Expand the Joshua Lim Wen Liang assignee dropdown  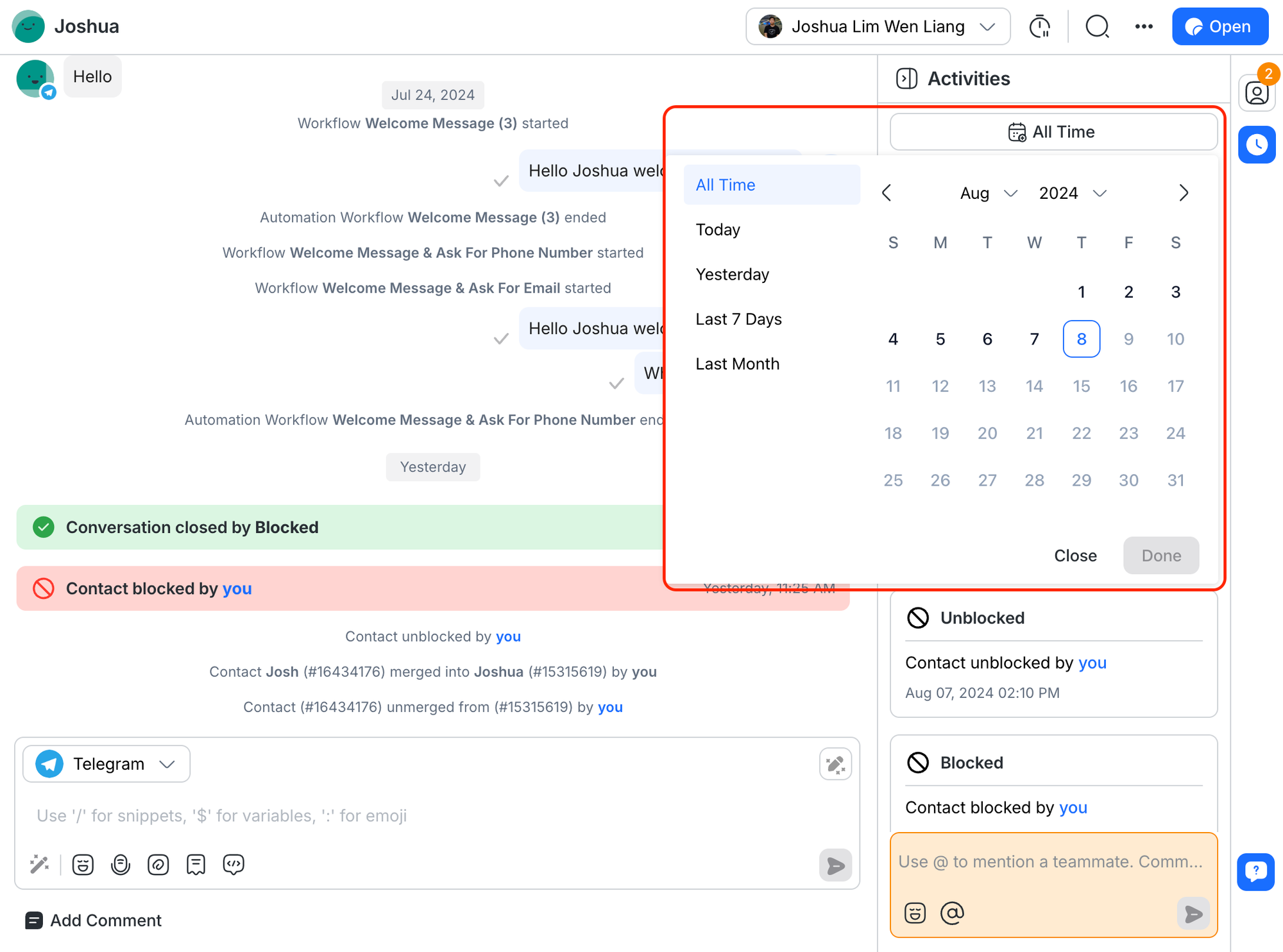click(x=878, y=27)
